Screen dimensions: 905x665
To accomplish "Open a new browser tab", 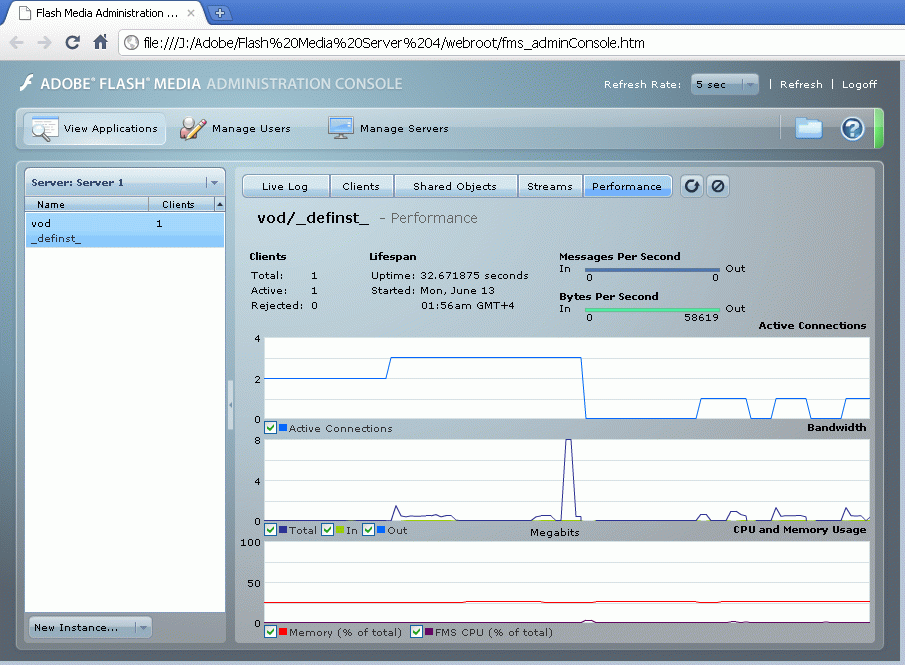I will coord(219,13).
